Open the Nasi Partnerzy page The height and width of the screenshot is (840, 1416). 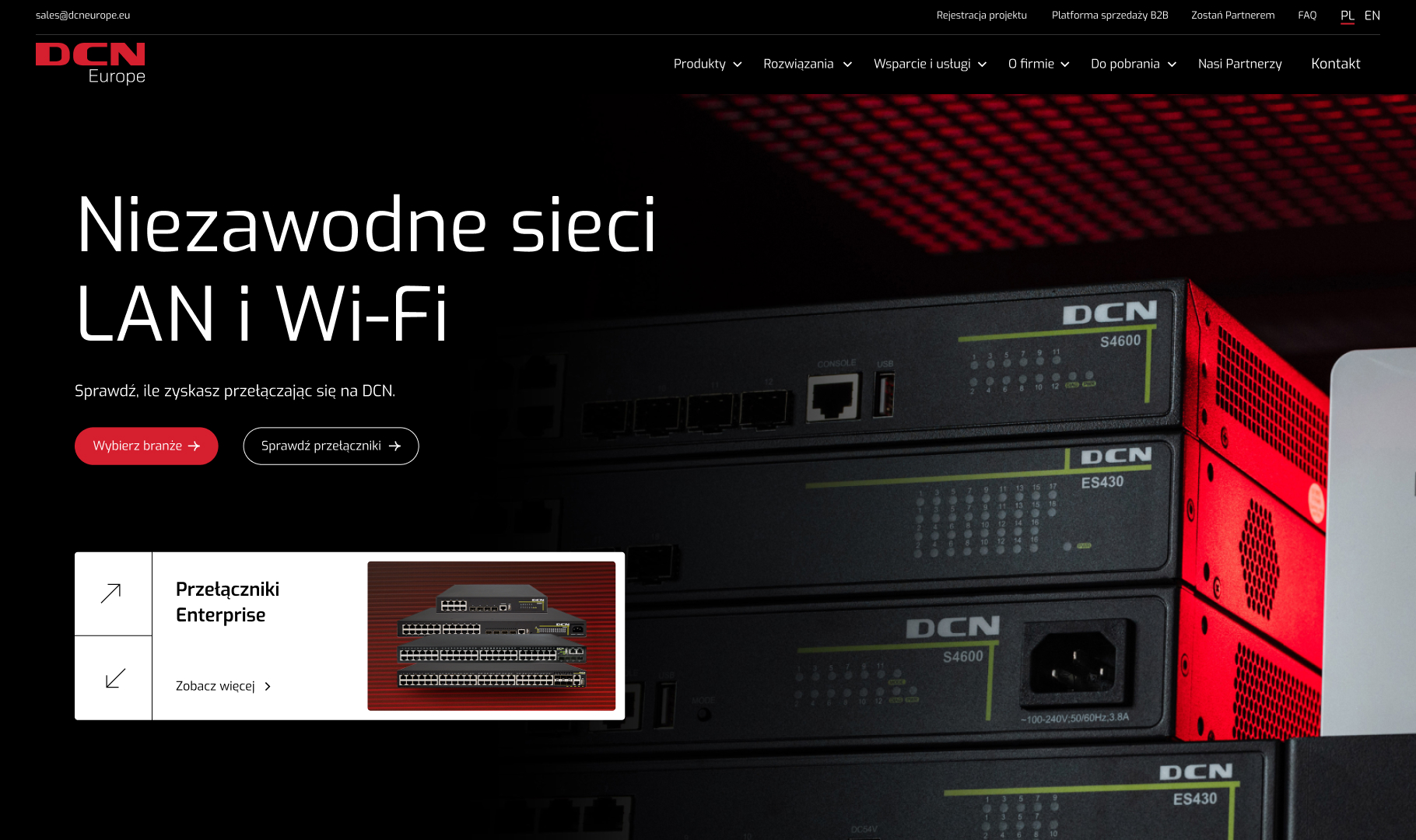[1239, 64]
